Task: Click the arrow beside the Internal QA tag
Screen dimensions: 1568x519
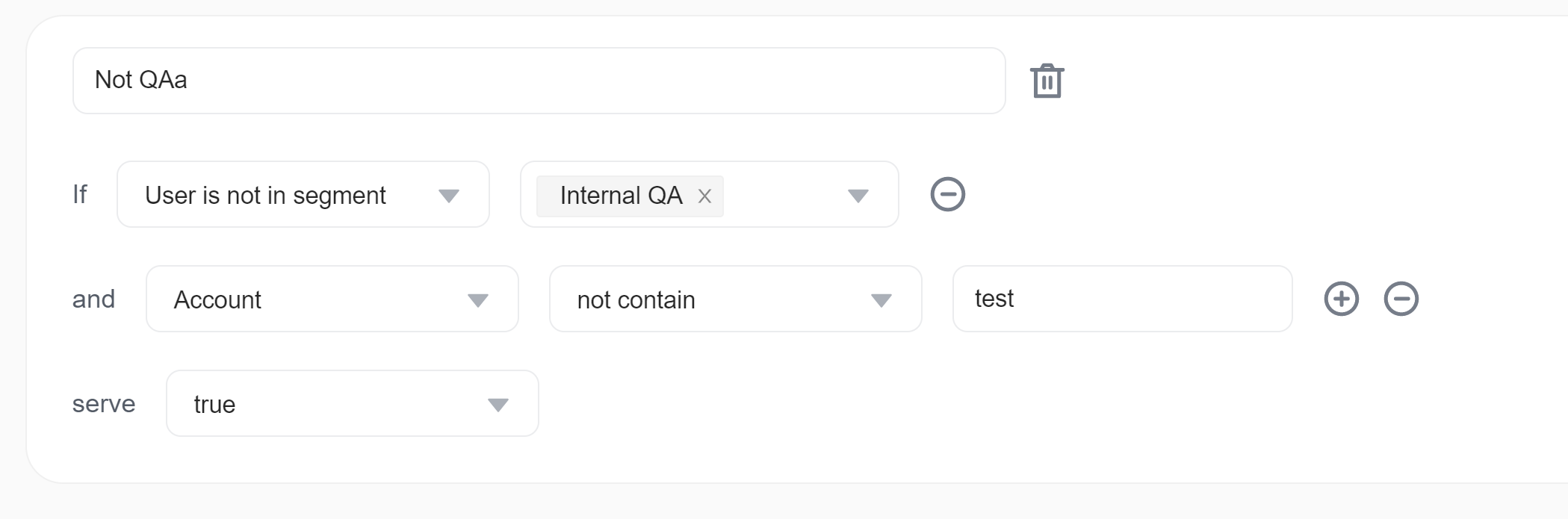Action: (858, 196)
